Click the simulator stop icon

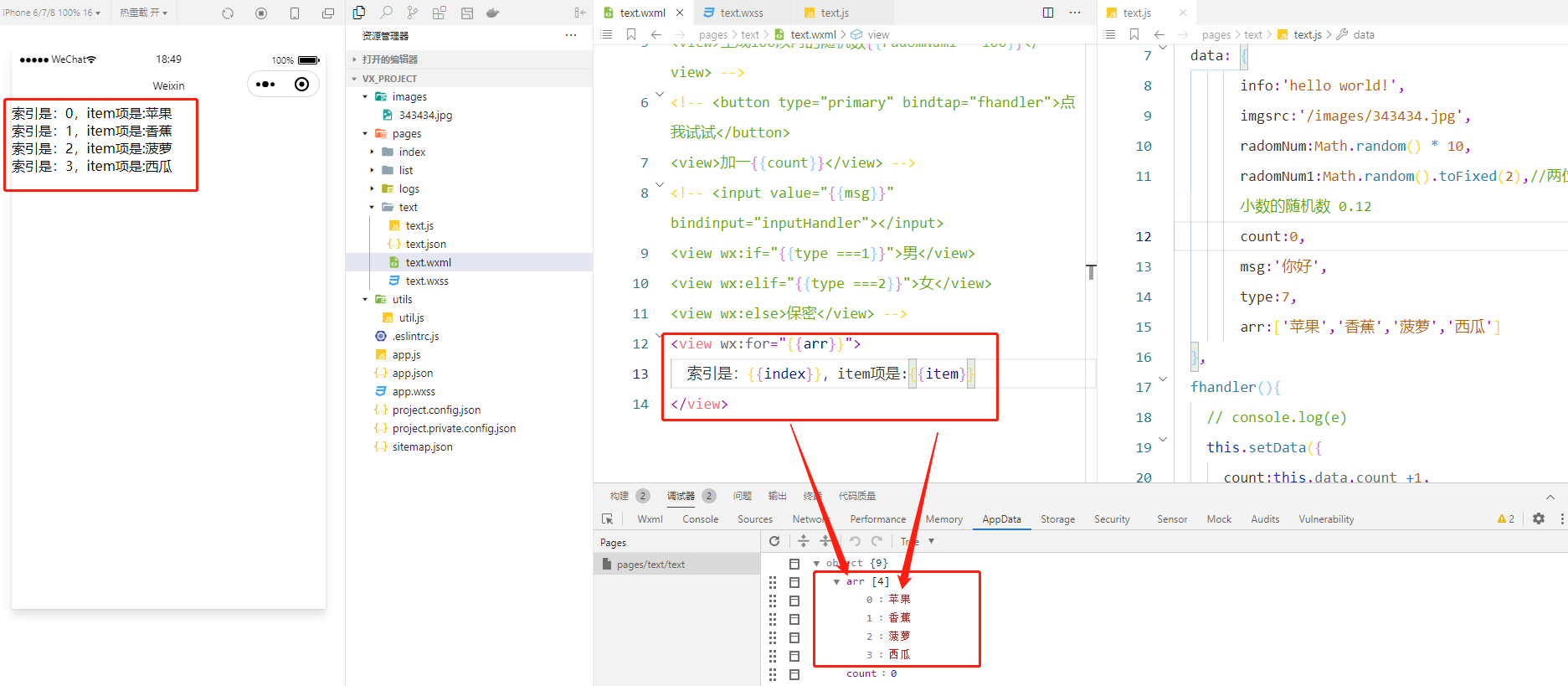click(261, 13)
